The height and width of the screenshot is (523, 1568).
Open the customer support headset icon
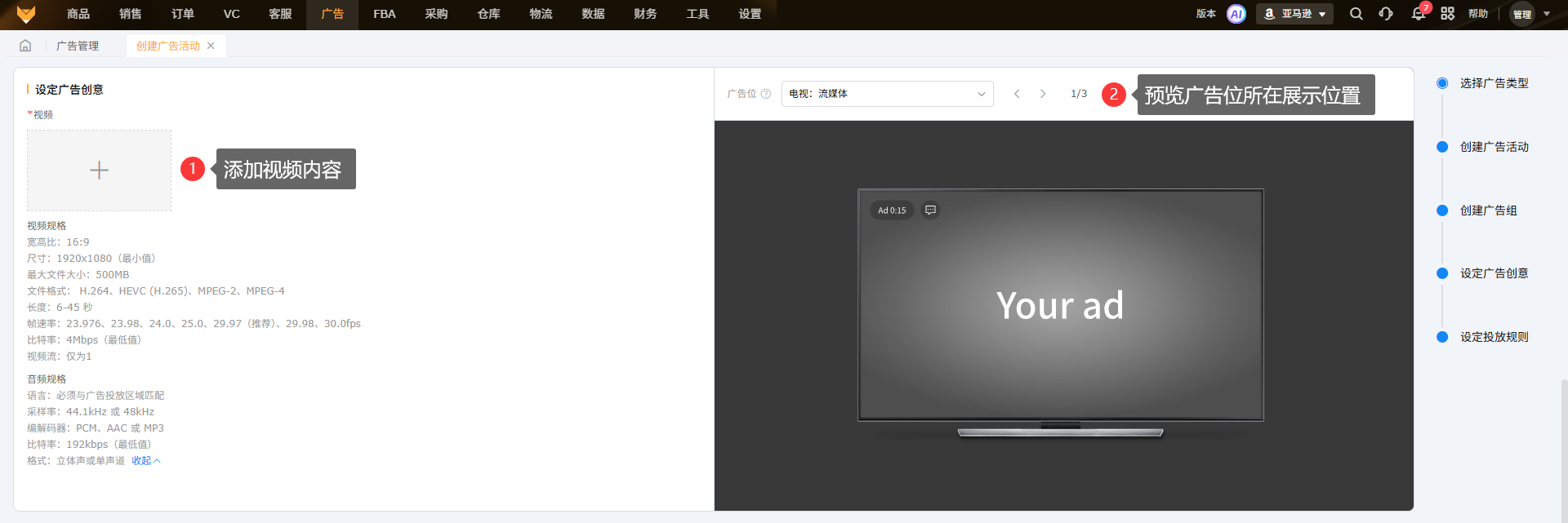click(1386, 14)
